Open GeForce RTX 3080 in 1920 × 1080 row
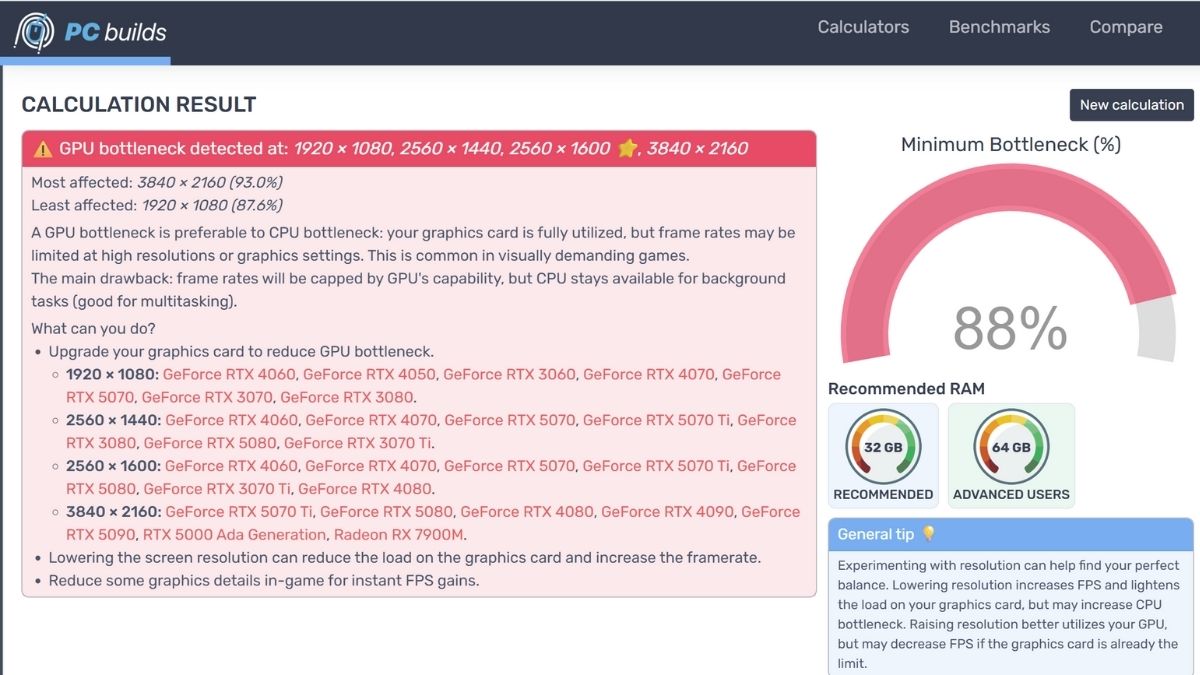Image resolution: width=1200 pixels, height=675 pixels. [x=346, y=397]
